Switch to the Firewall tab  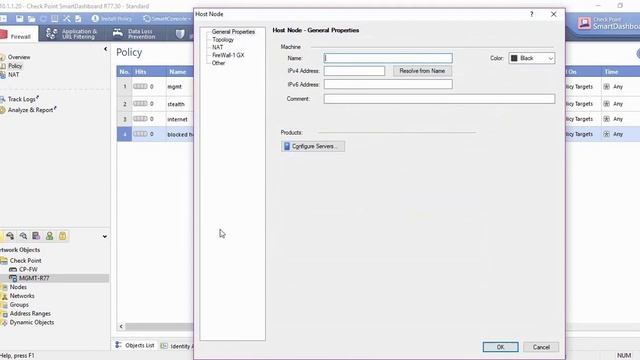pyautogui.click(x=19, y=34)
